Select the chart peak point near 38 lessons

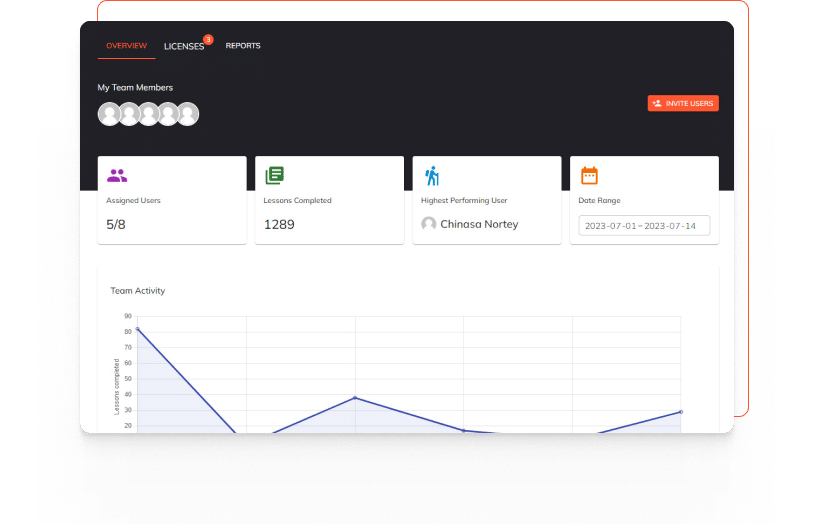click(x=355, y=398)
